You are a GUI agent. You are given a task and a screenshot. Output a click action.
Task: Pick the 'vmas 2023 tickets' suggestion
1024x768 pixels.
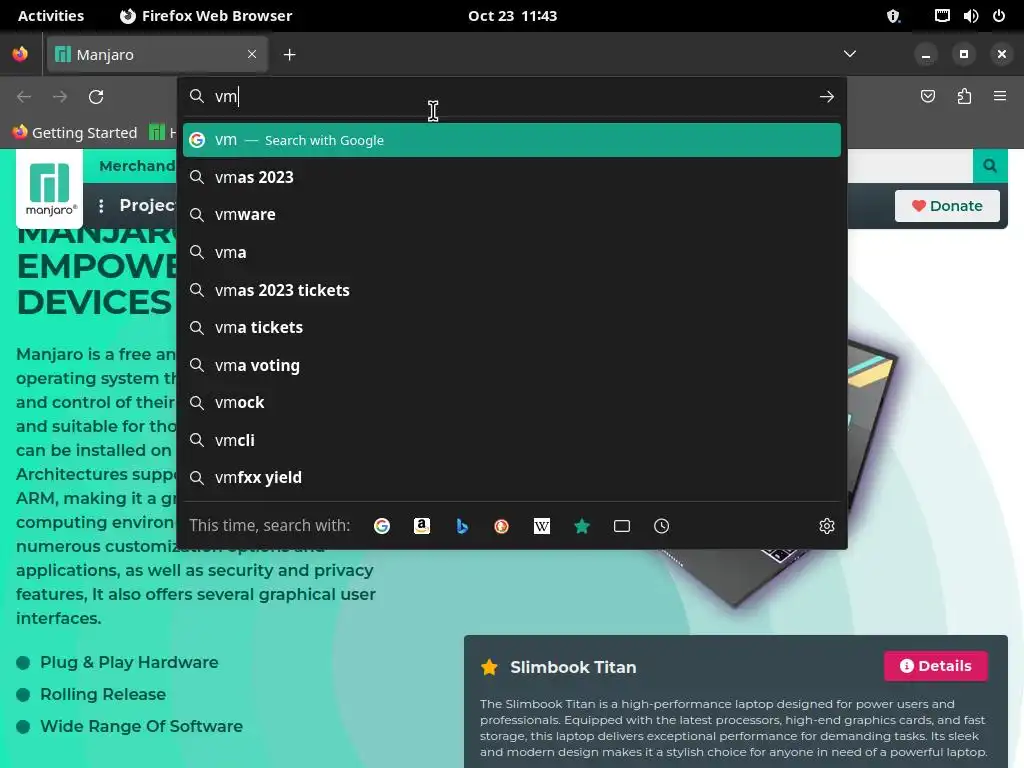[512, 290]
